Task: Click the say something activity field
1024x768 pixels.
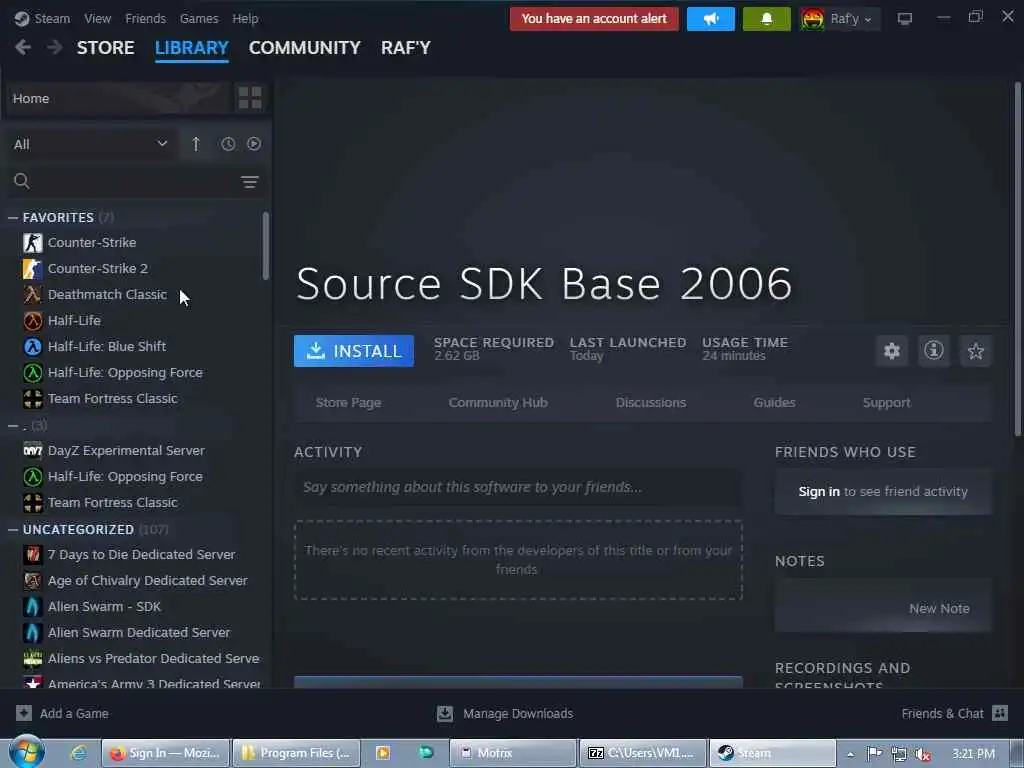Action: [518, 487]
